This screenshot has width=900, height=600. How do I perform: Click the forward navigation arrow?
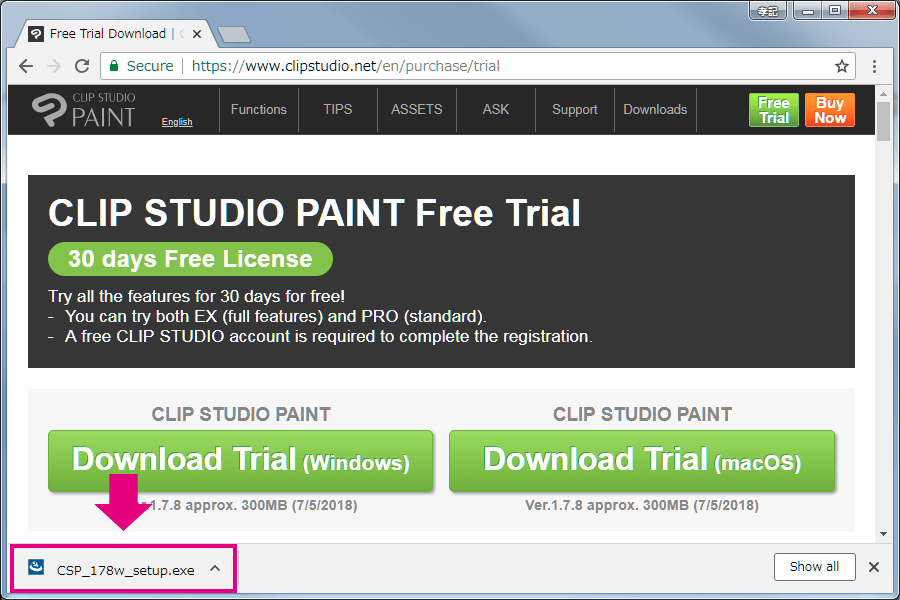click(x=53, y=66)
